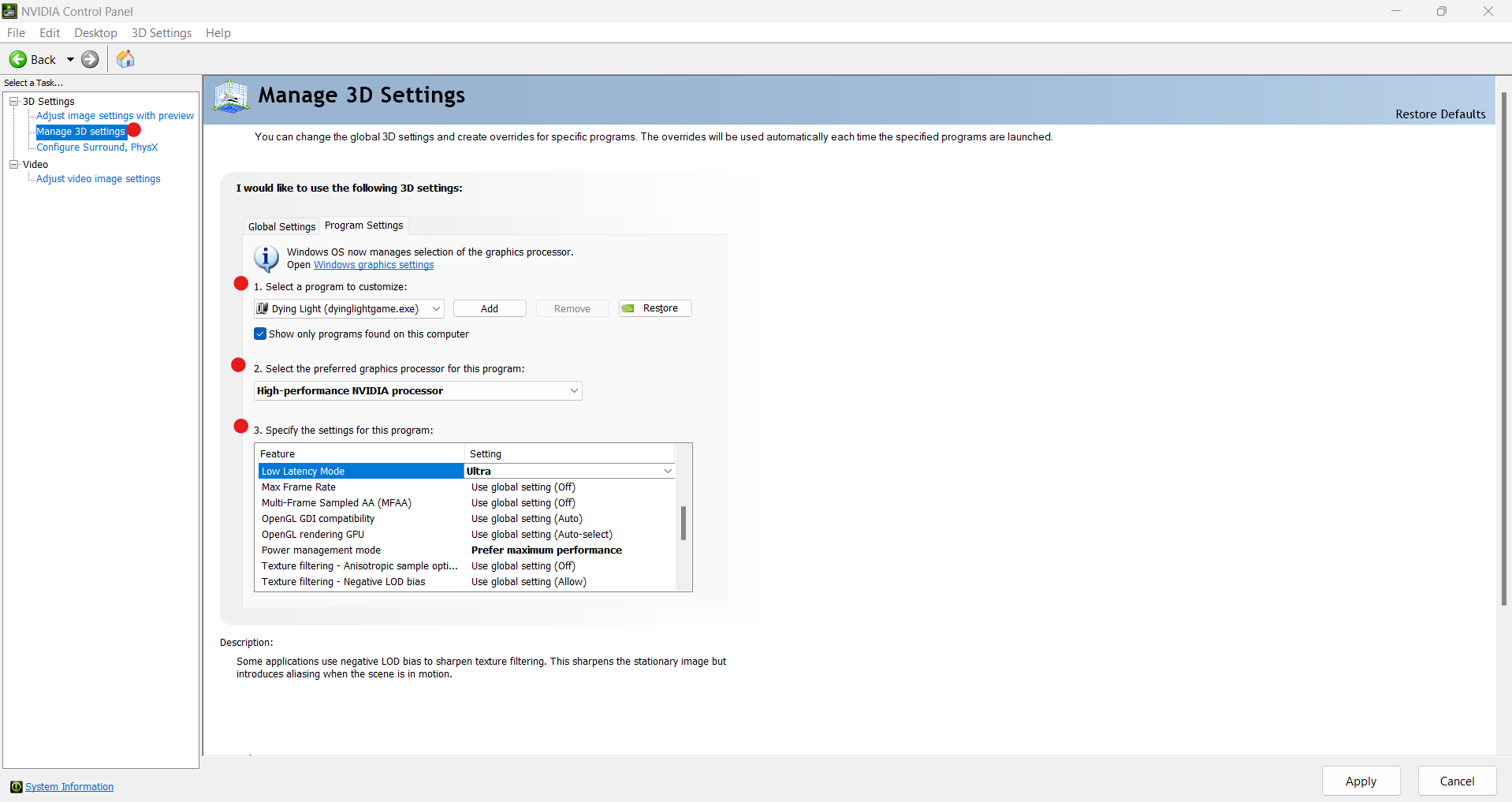Viewport: 1512px width, 802px height.
Task: Click the Apply button
Action: (1361, 781)
